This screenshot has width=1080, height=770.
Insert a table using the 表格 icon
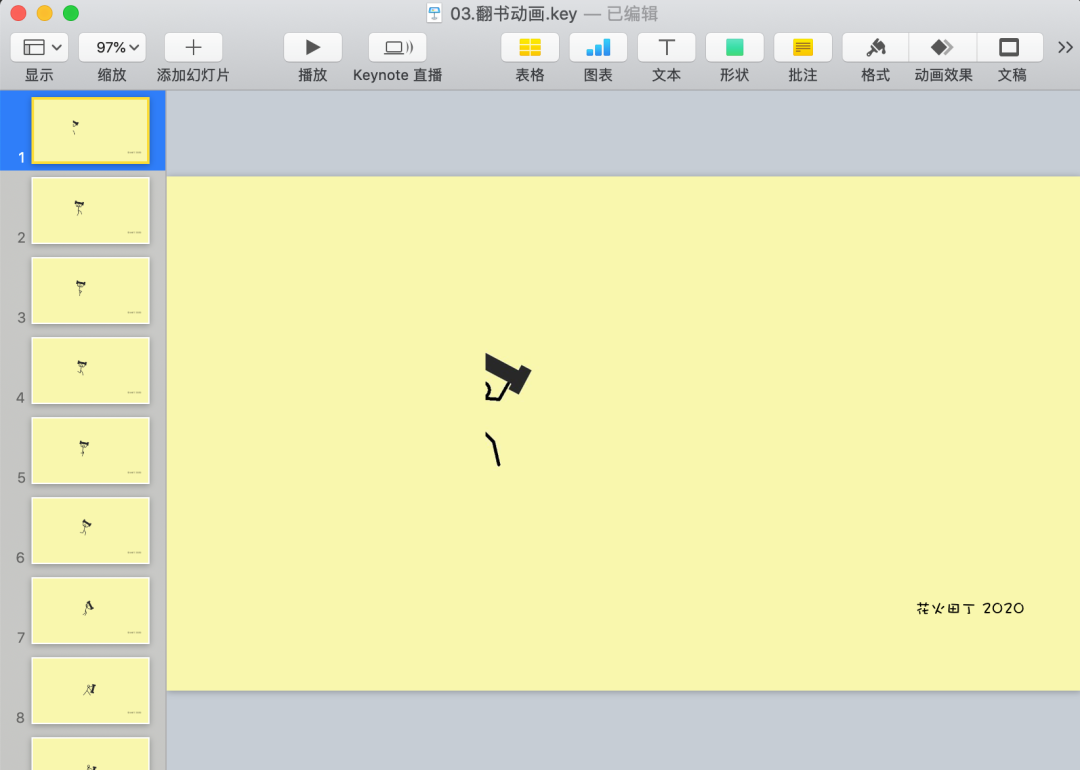pyautogui.click(x=530, y=48)
